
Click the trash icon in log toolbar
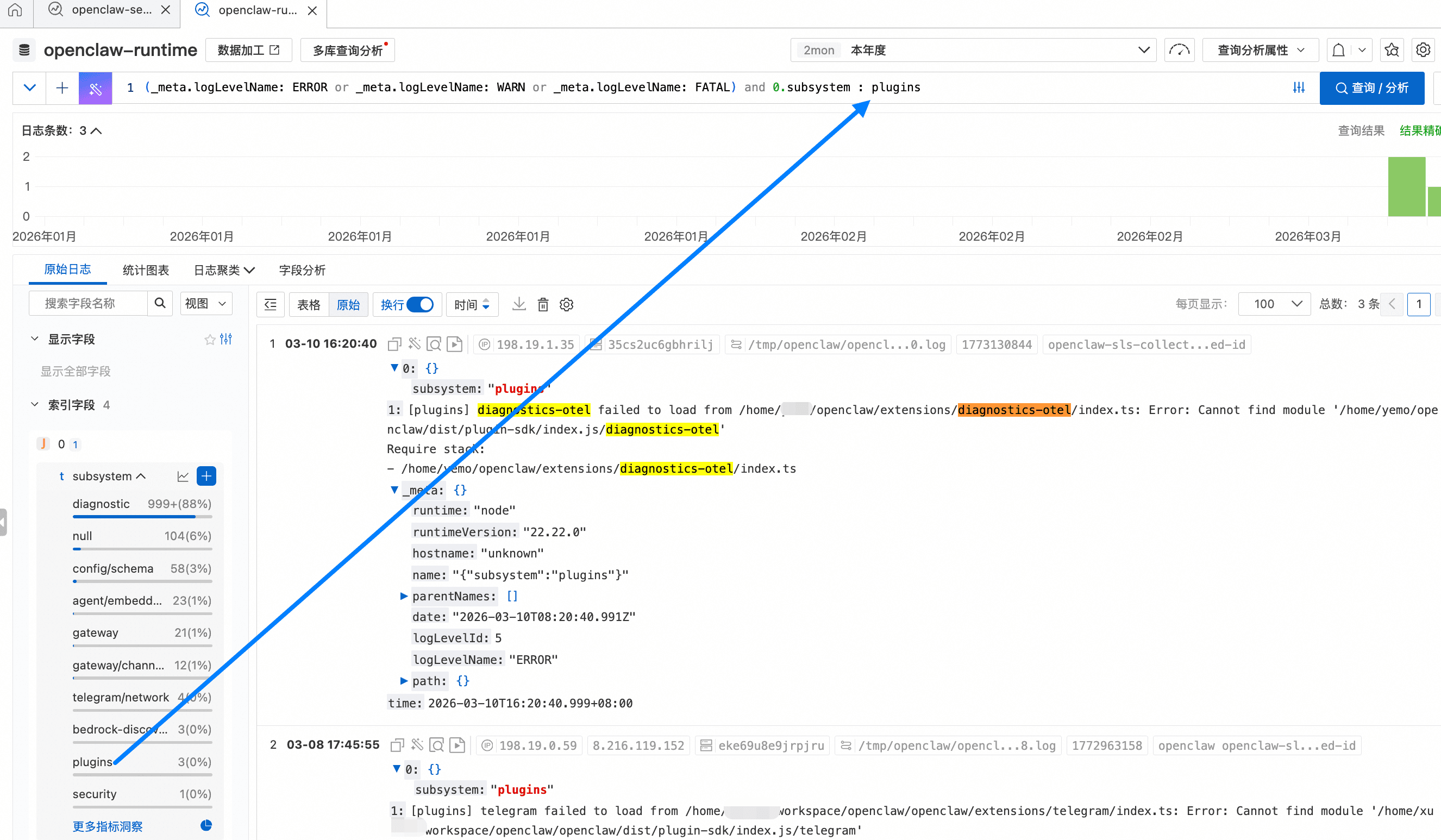click(x=543, y=304)
